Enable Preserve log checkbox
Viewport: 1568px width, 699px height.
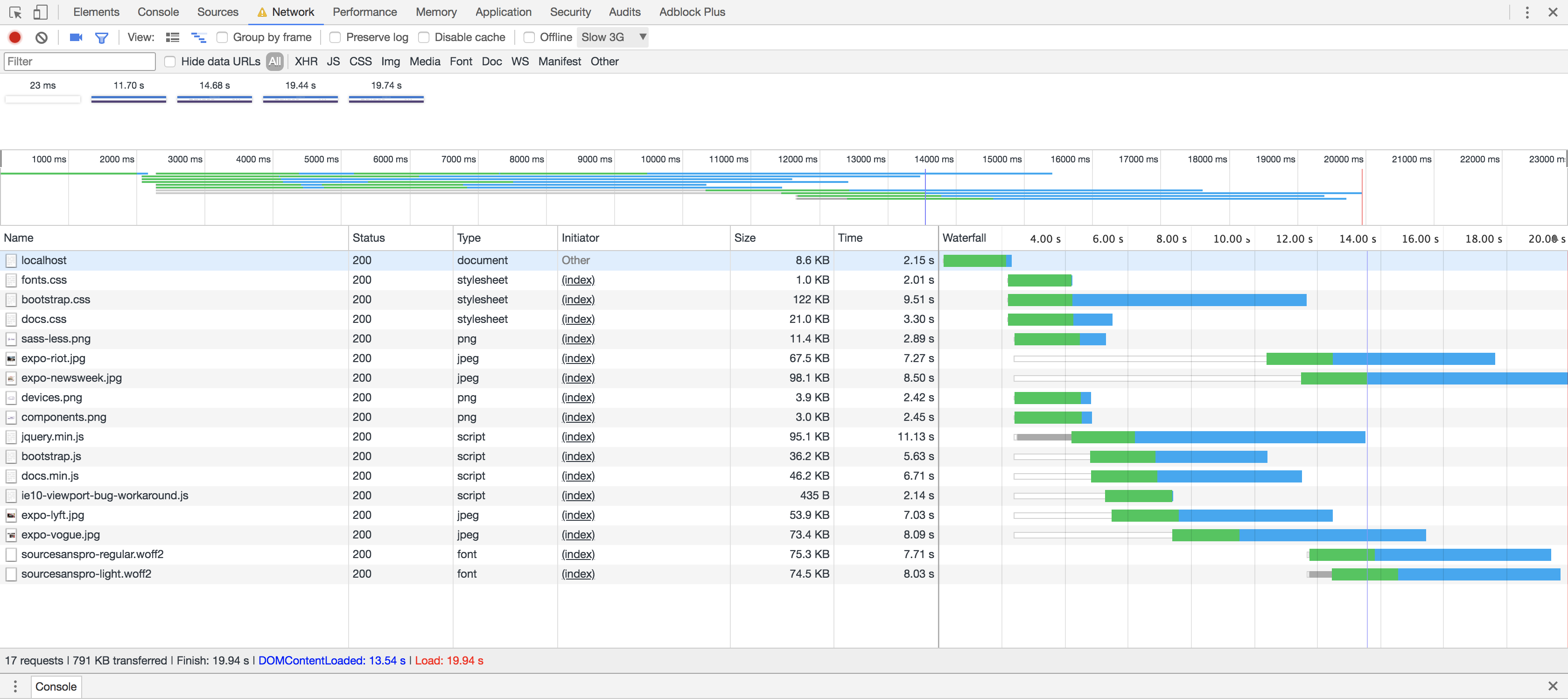(x=336, y=37)
